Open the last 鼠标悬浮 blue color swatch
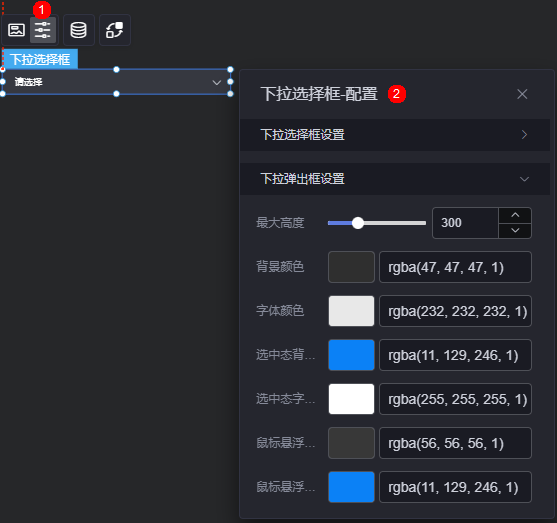Screen dimensions: 557x523 point(351,487)
